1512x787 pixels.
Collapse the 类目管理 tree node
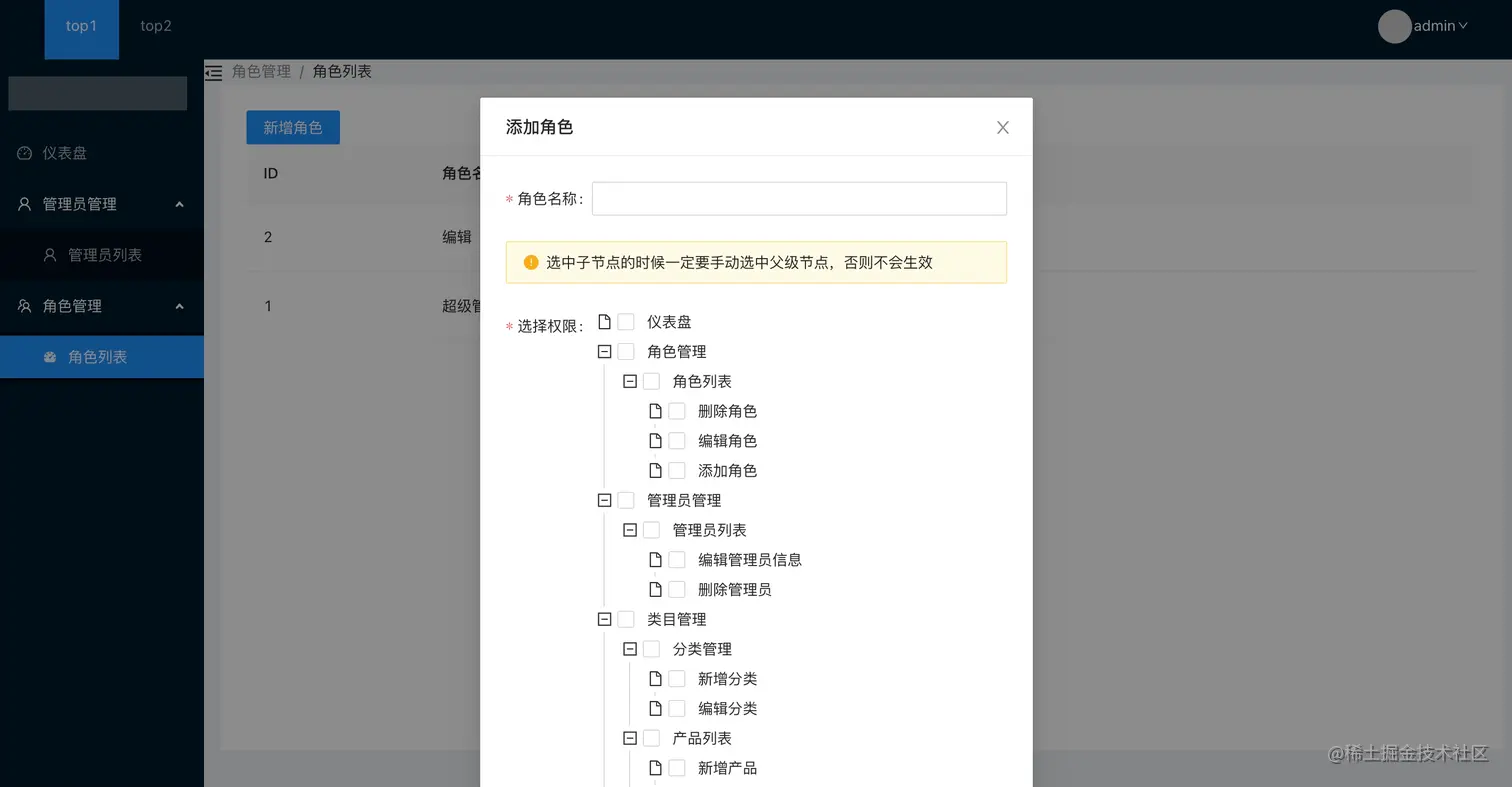604,619
